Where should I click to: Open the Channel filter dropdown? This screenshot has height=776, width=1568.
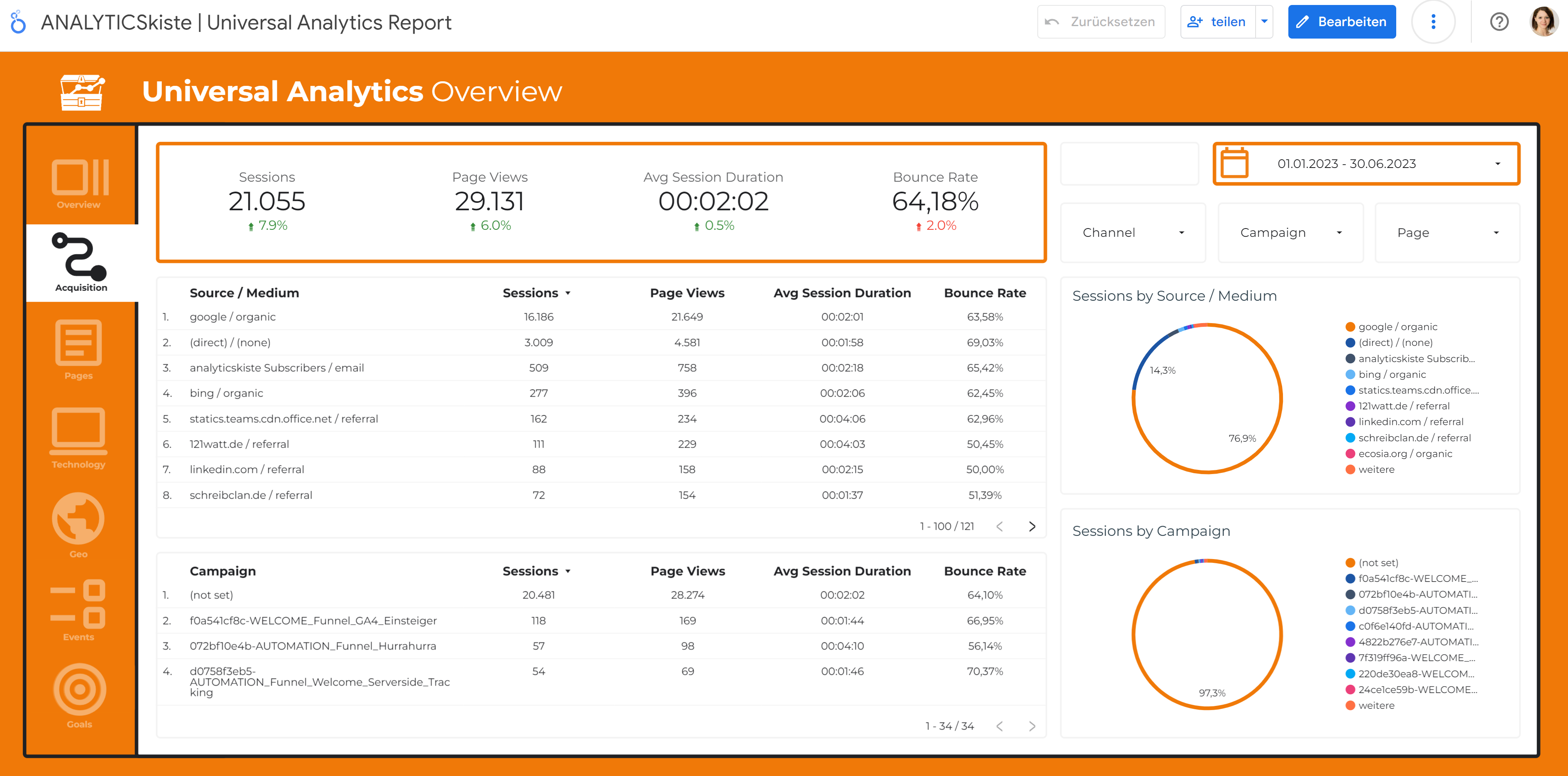click(x=1133, y=233)
